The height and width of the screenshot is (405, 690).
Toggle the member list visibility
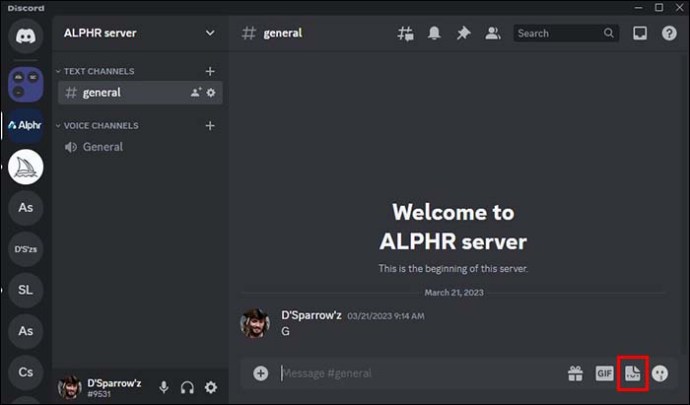492,33
